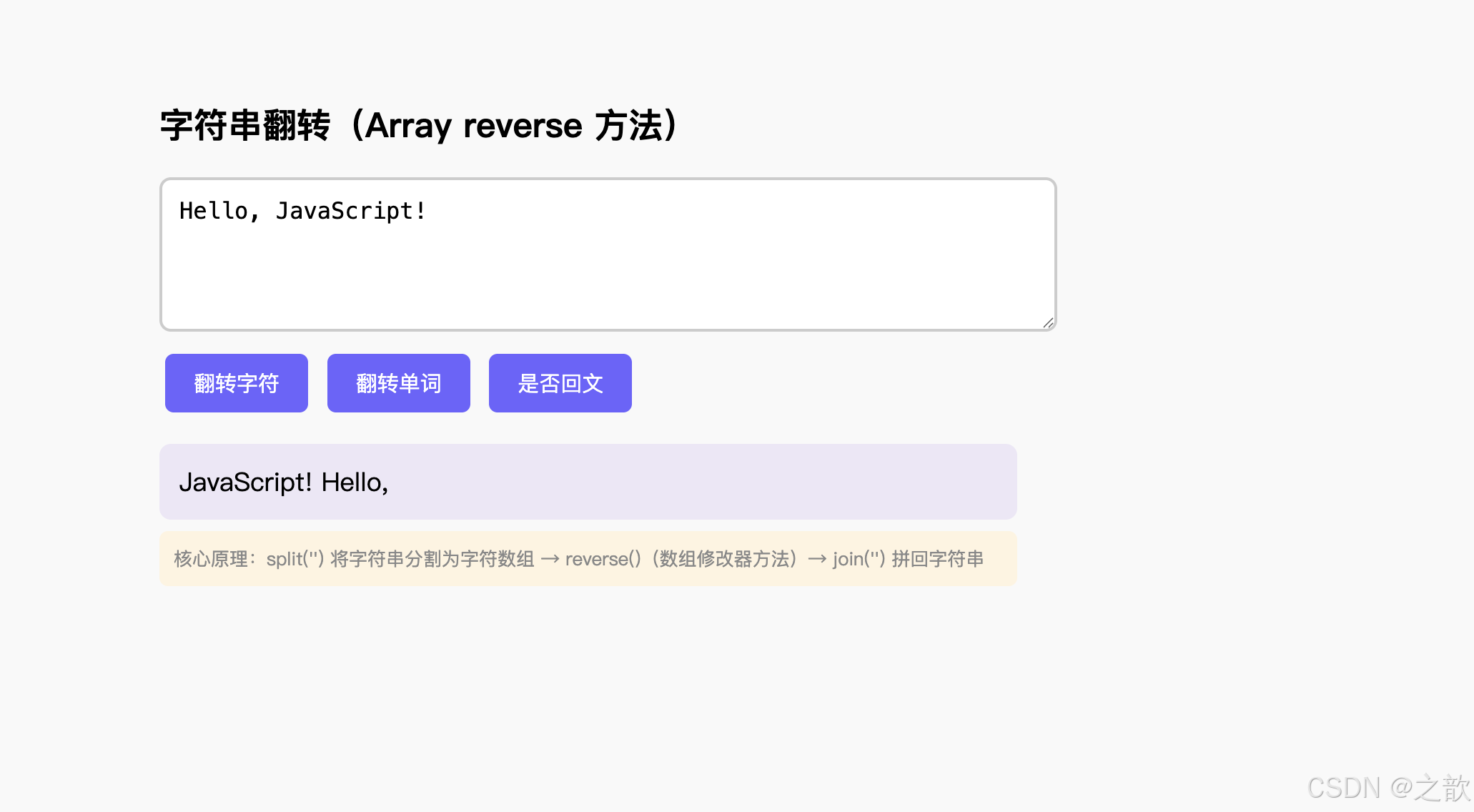Click the result text JavaScript! Hello,

coord(284,482)
